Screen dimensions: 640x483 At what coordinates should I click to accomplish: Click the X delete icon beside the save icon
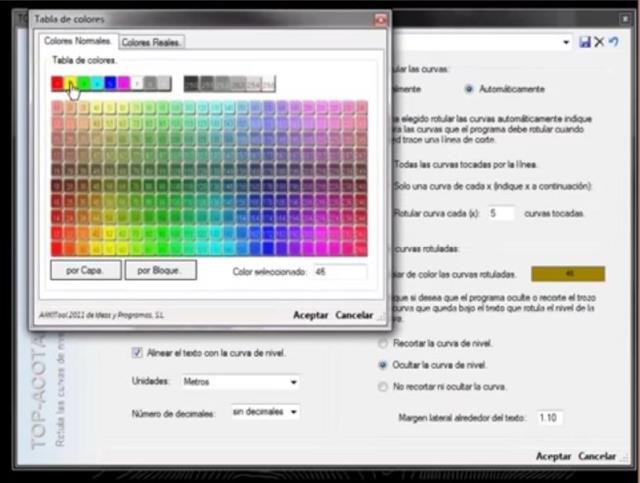click(x=599, y=42)
